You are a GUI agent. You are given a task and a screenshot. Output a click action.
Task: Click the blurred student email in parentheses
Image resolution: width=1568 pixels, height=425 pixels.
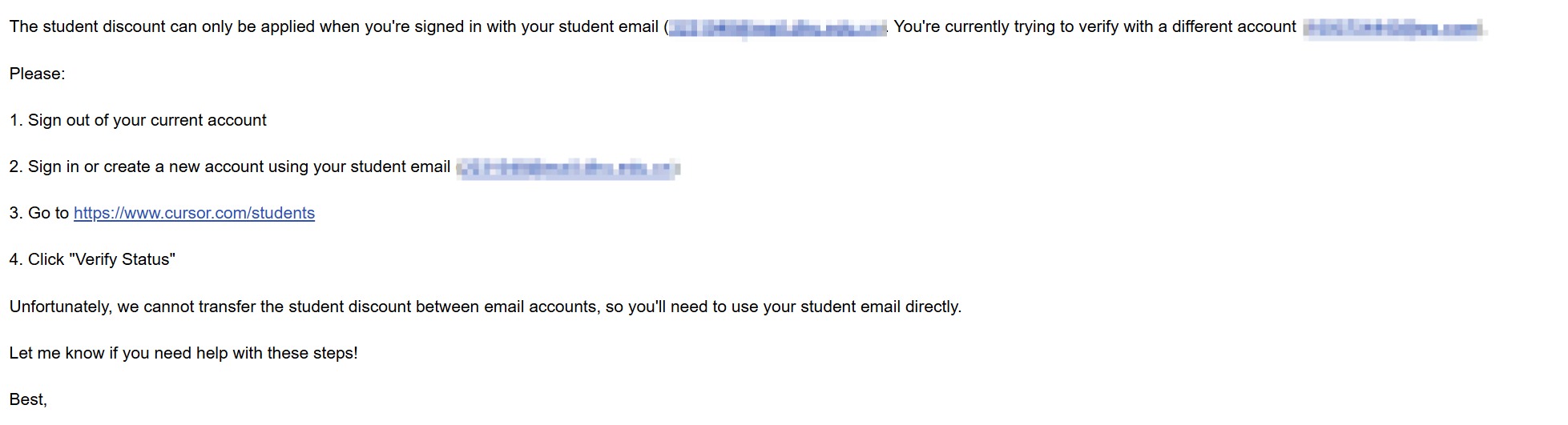click(777, 29)
